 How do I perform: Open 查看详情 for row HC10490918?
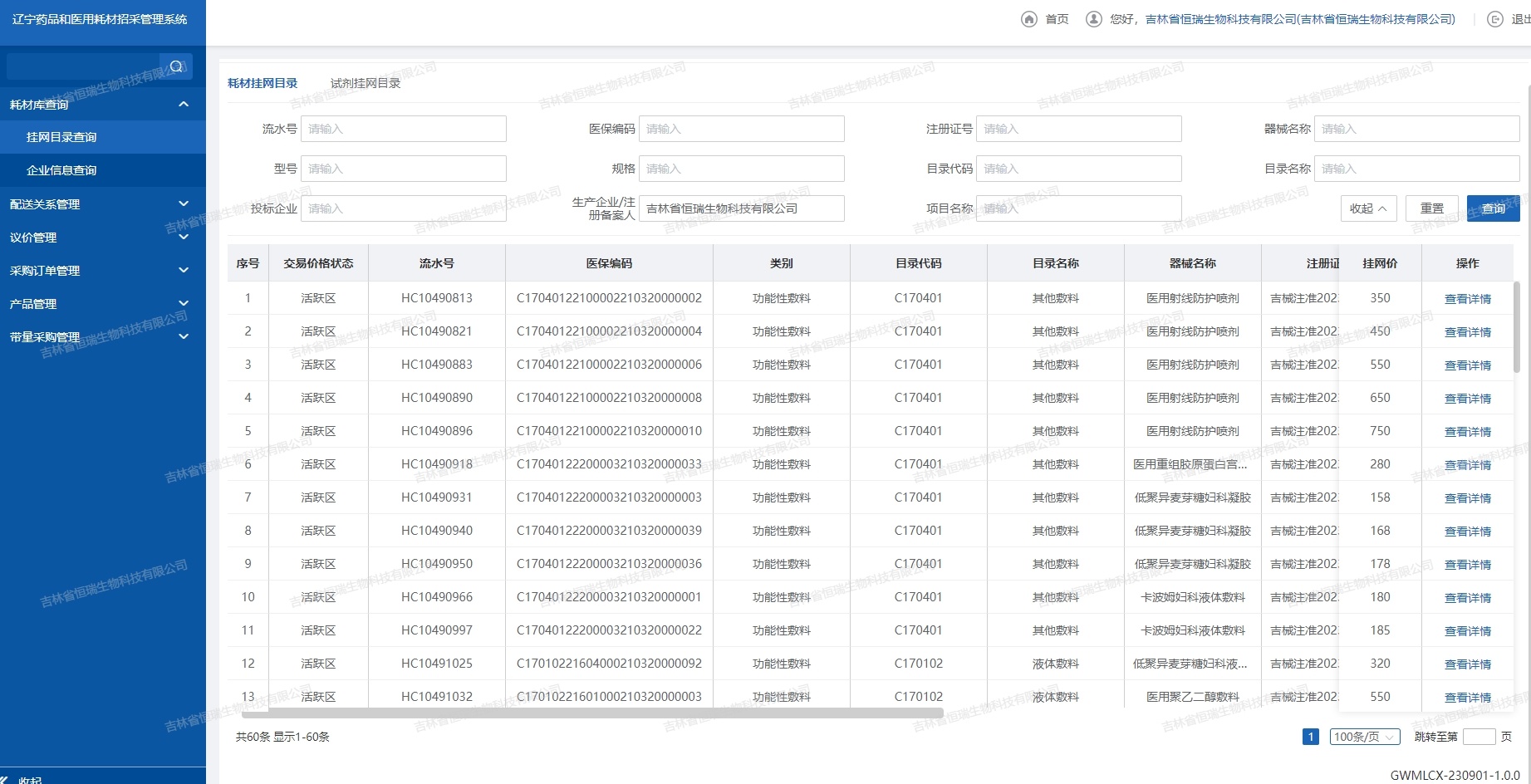pos(1467,465)
